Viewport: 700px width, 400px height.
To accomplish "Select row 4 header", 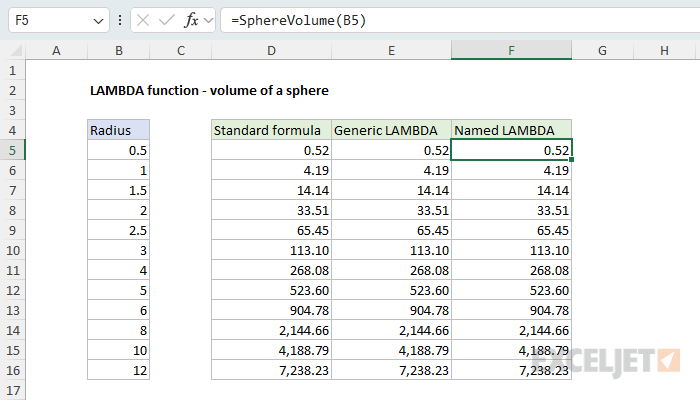I will click(12, 130).
